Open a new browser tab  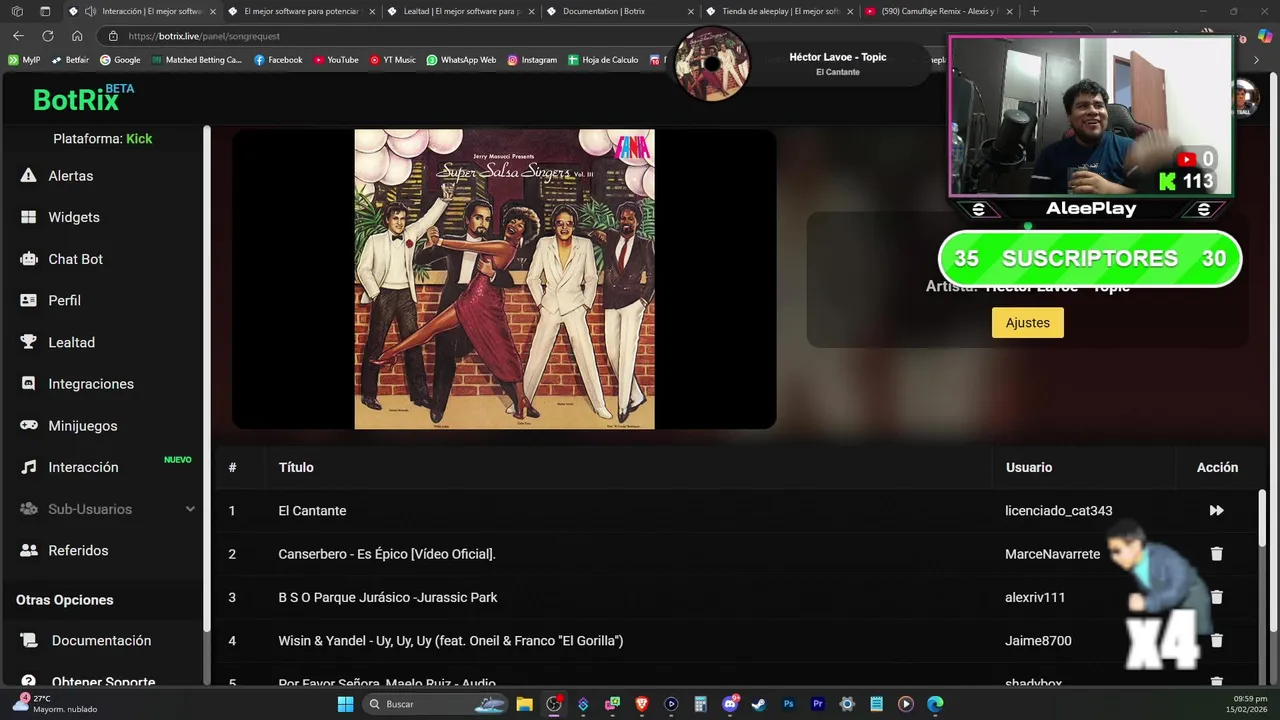pos(1034,11)
